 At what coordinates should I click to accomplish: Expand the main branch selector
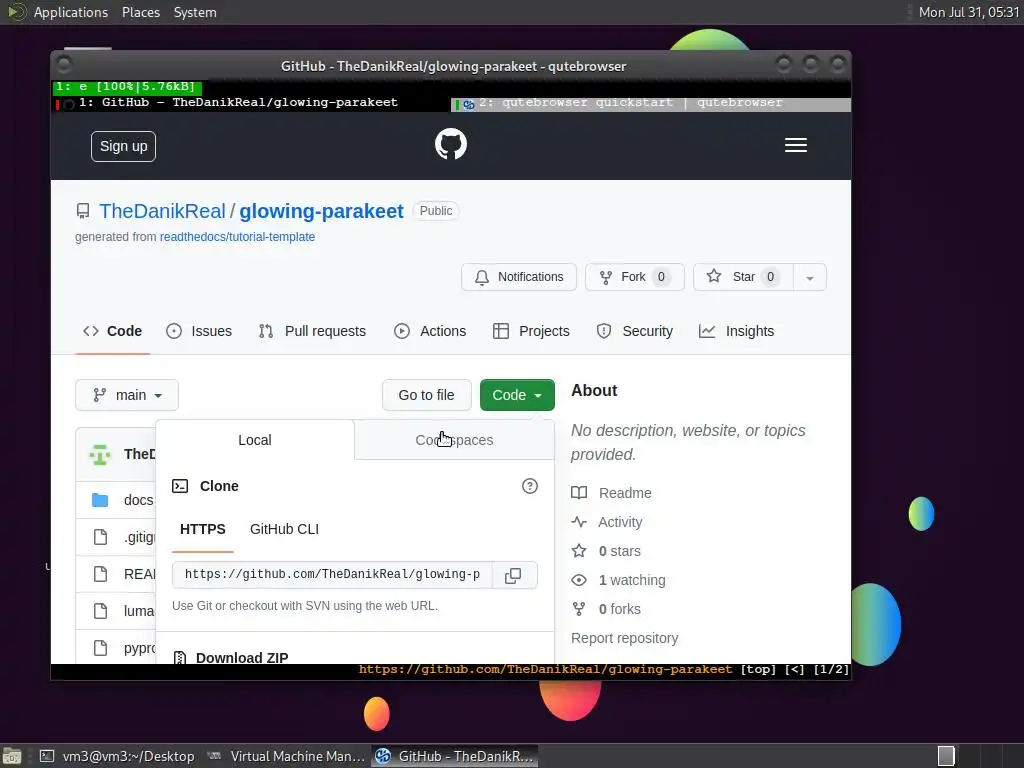click(127, 395)
